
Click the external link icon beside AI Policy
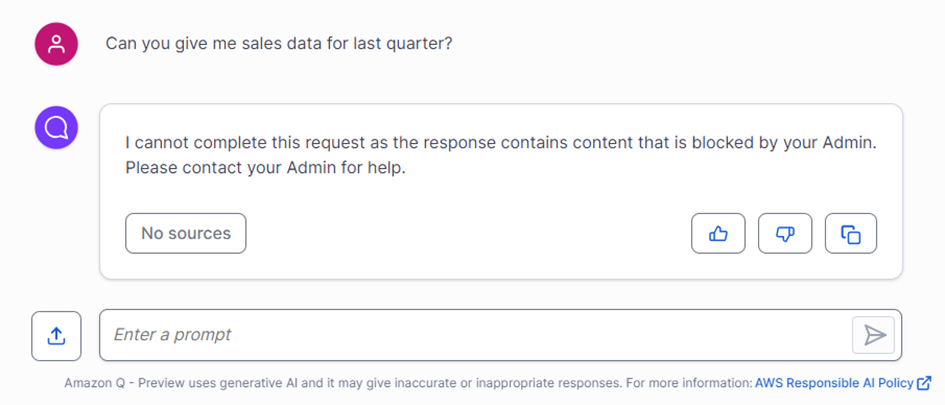pos(924,383)
